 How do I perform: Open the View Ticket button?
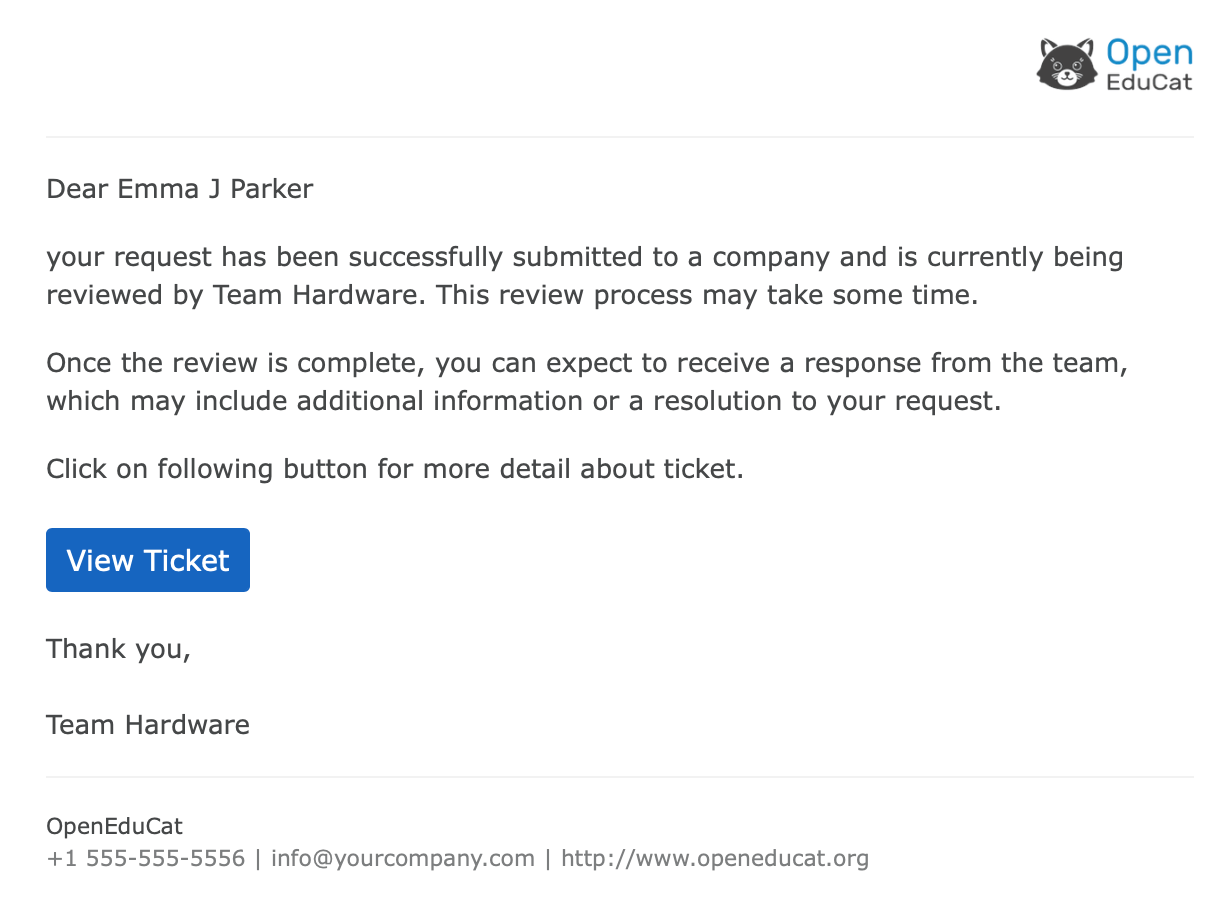tap(148, 560)
